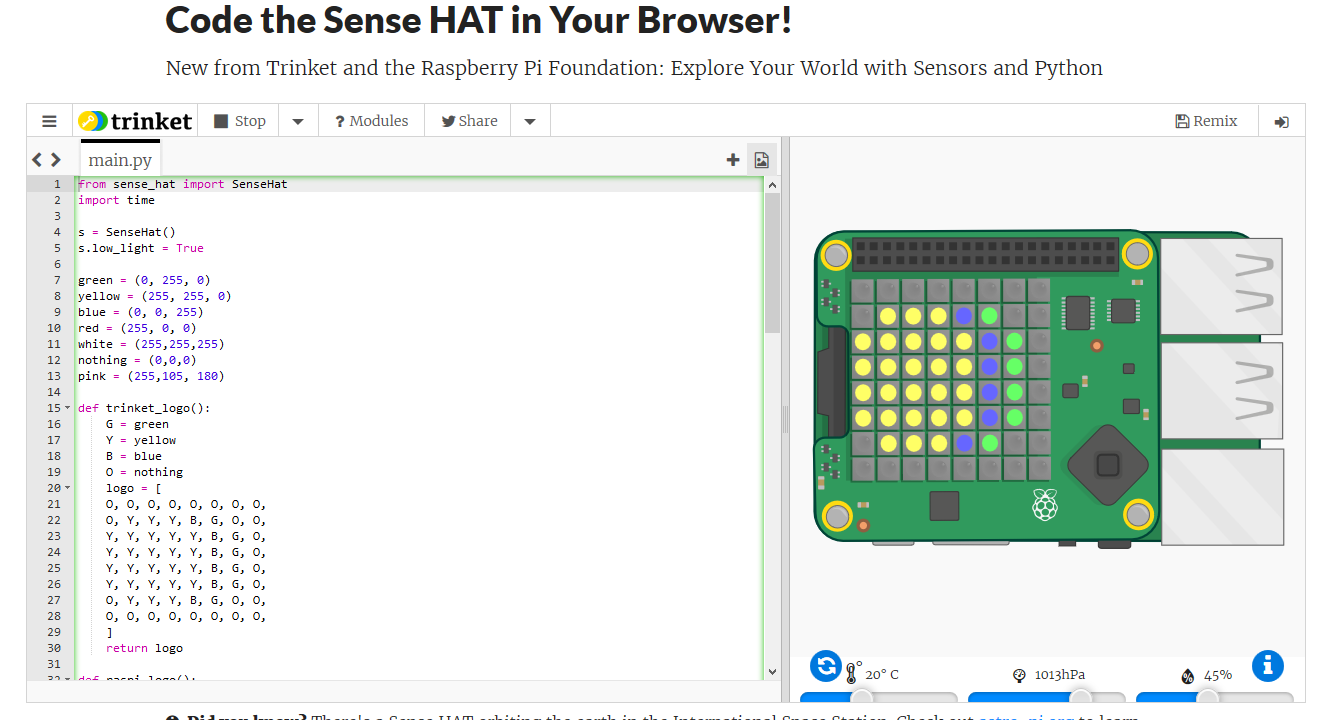
Task: Click line number 13 in the gutter
Action: point(55,376)
